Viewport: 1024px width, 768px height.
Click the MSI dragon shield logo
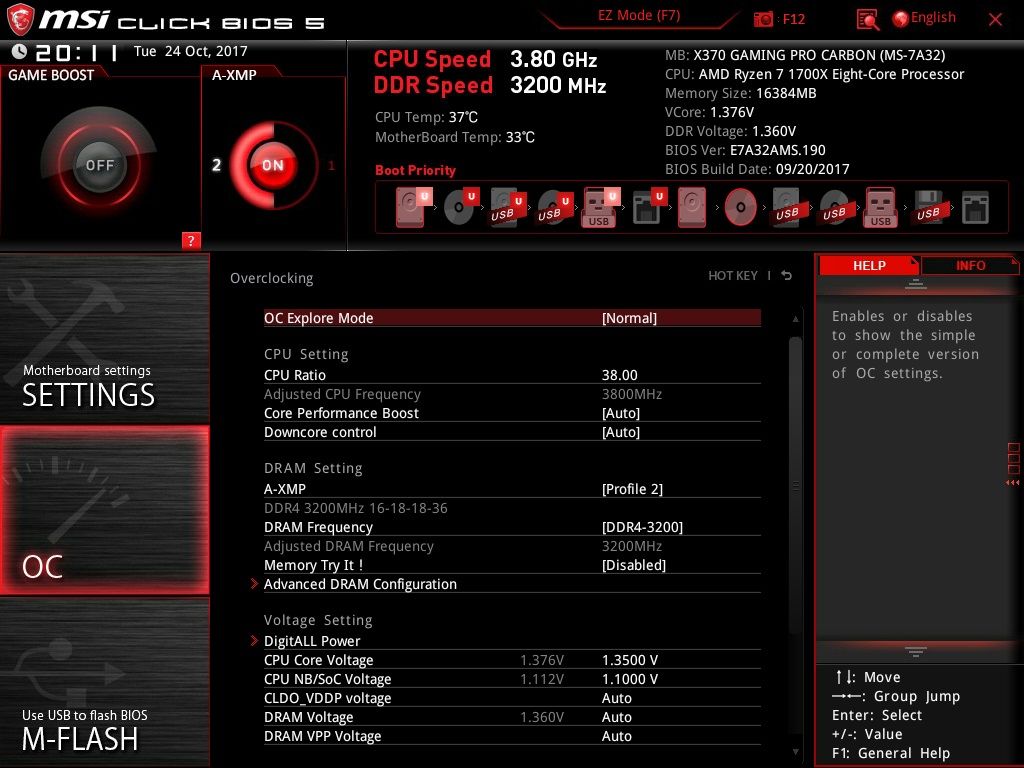point(20,19)
